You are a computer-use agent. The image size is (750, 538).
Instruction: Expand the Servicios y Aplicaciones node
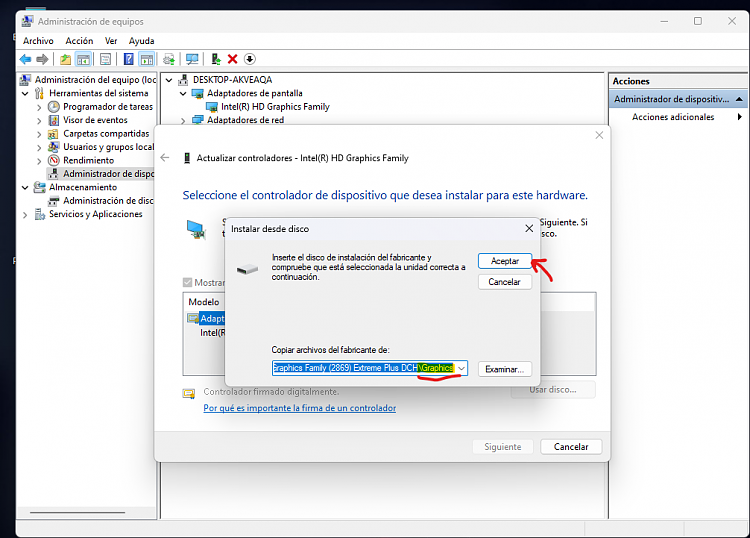[x=25, y=215]
